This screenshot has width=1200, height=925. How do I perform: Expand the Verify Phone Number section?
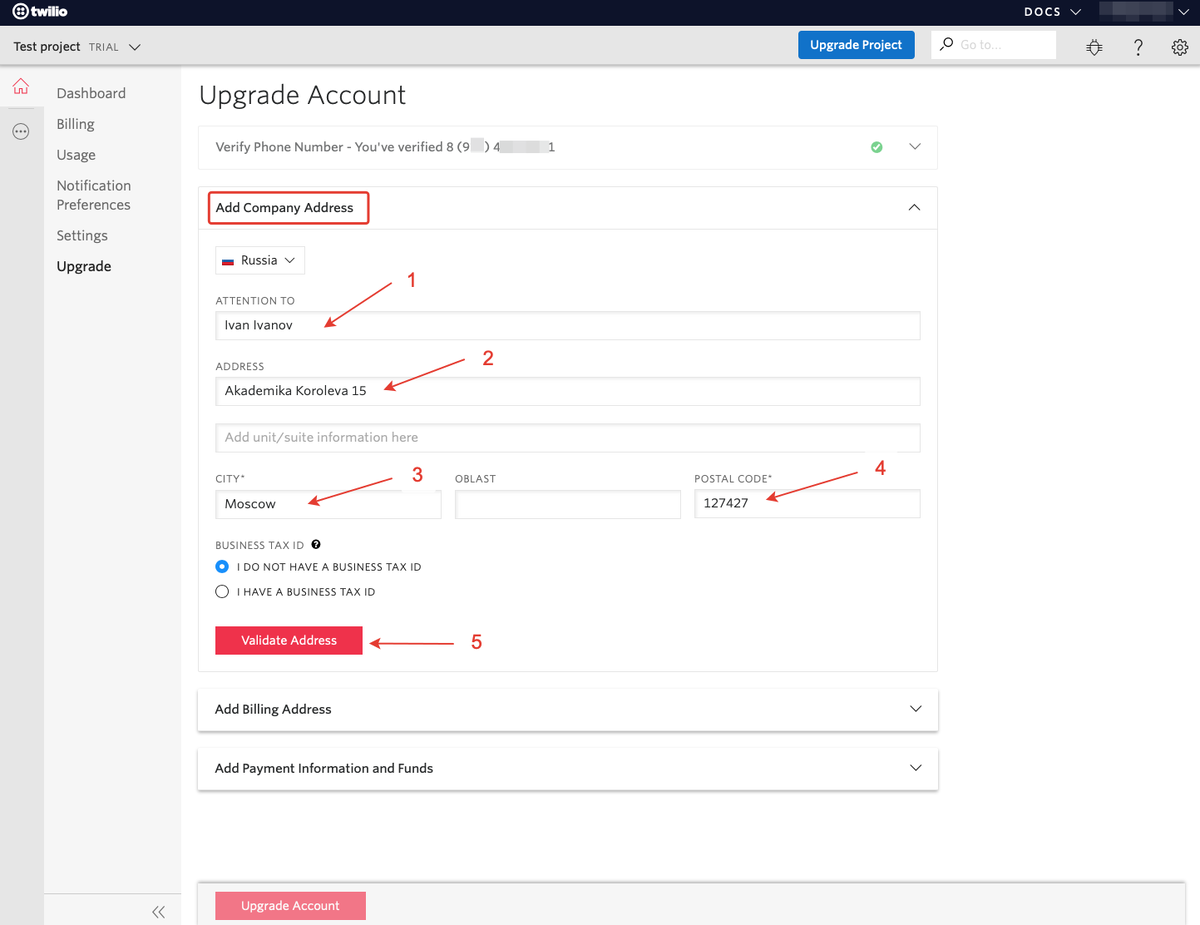point(914,147)
